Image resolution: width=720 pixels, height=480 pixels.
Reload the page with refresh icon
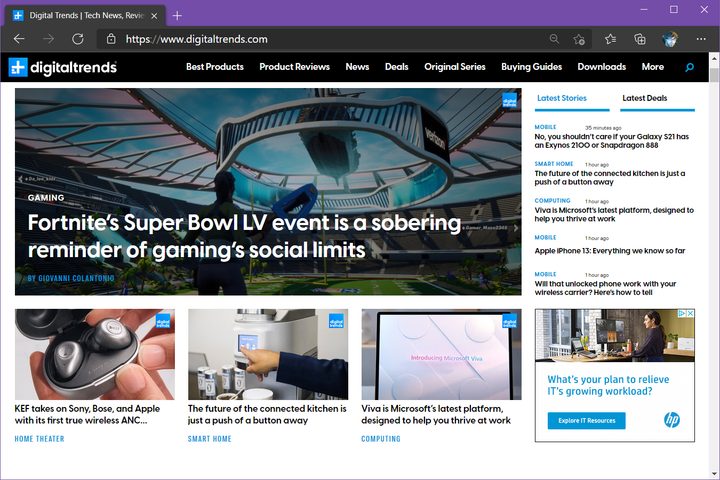point(78,39)
